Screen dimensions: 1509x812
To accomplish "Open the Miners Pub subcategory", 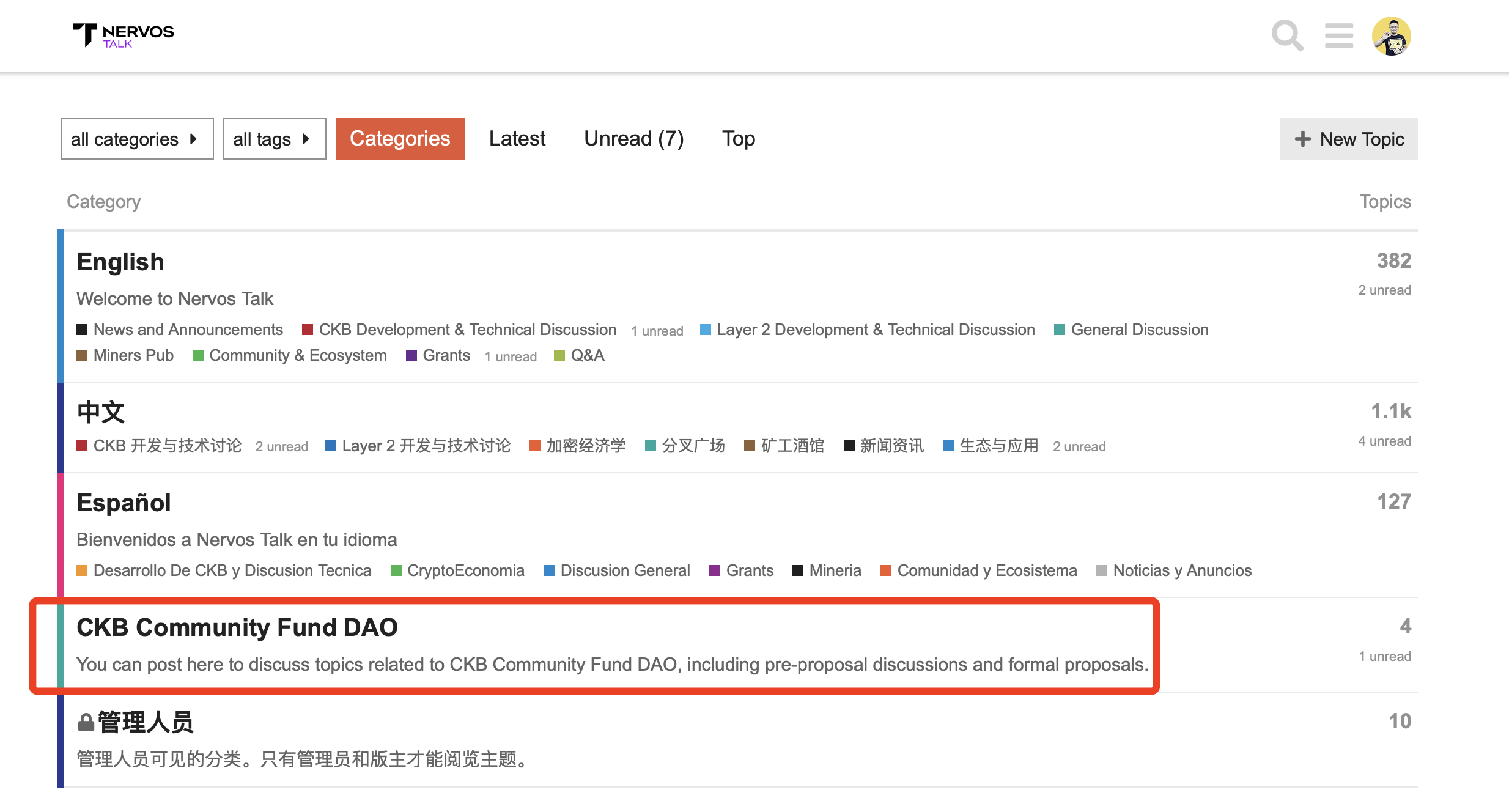I will click(x=133, y=356).
